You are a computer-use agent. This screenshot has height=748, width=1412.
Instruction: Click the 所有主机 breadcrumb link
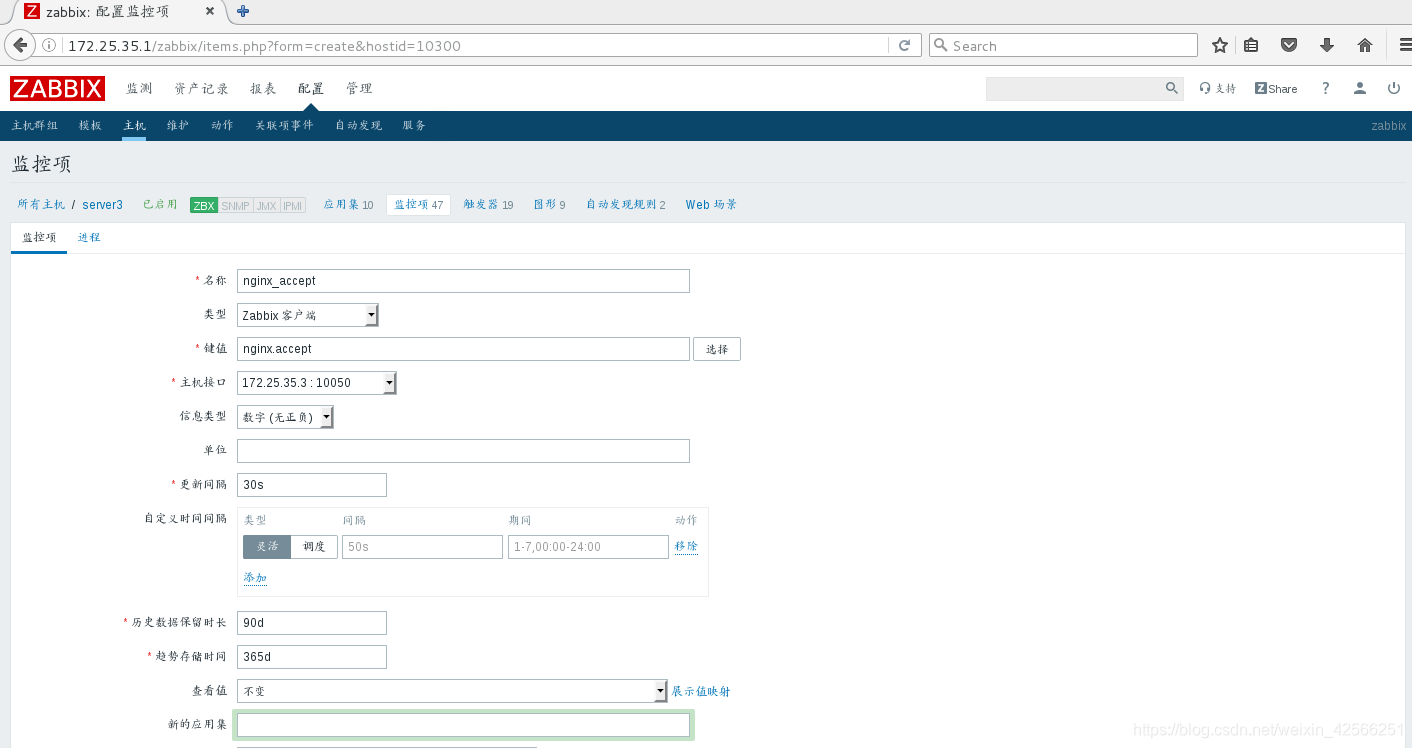pyautogui.click(x=41, y=204)
